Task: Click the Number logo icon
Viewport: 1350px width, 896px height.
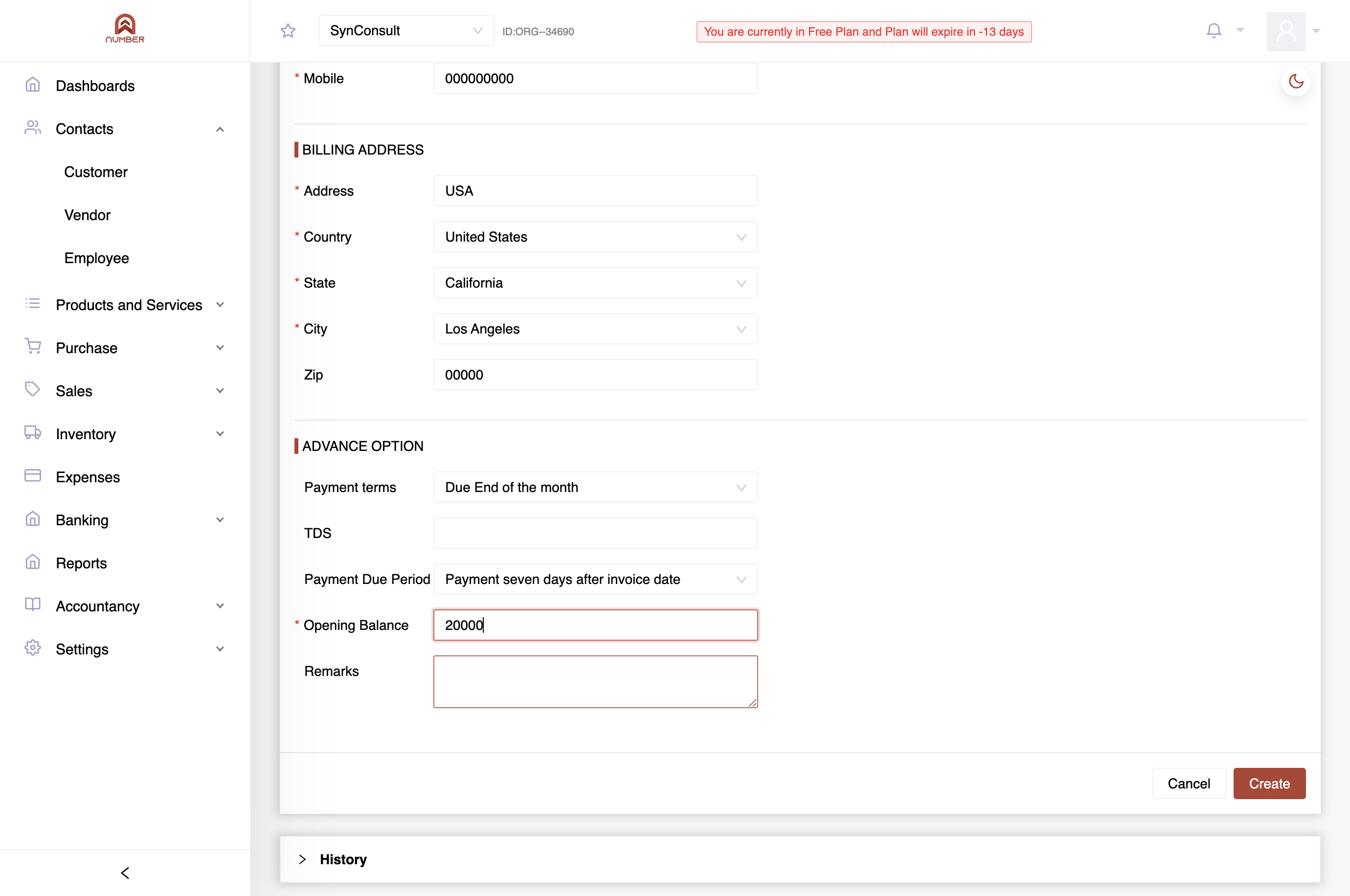Action: pos(125,28)
